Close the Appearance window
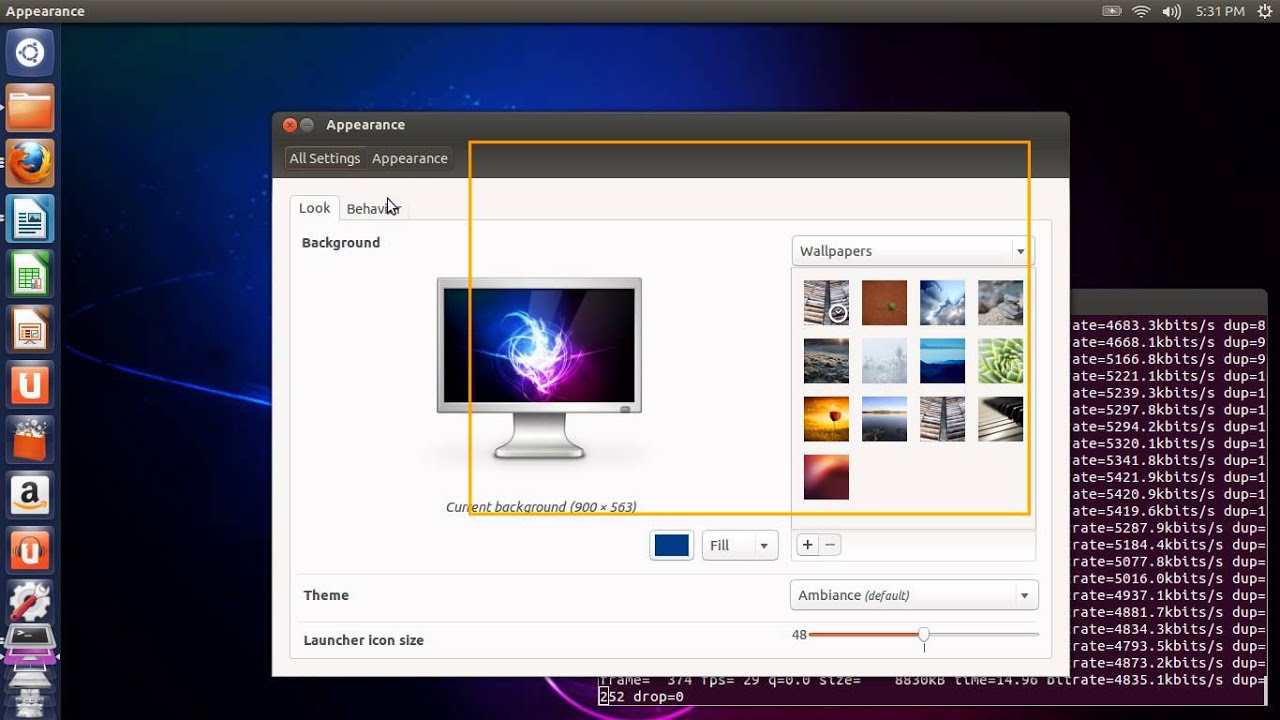The width and height of the screenshot is (1280, 720). [x=290, y=125]
